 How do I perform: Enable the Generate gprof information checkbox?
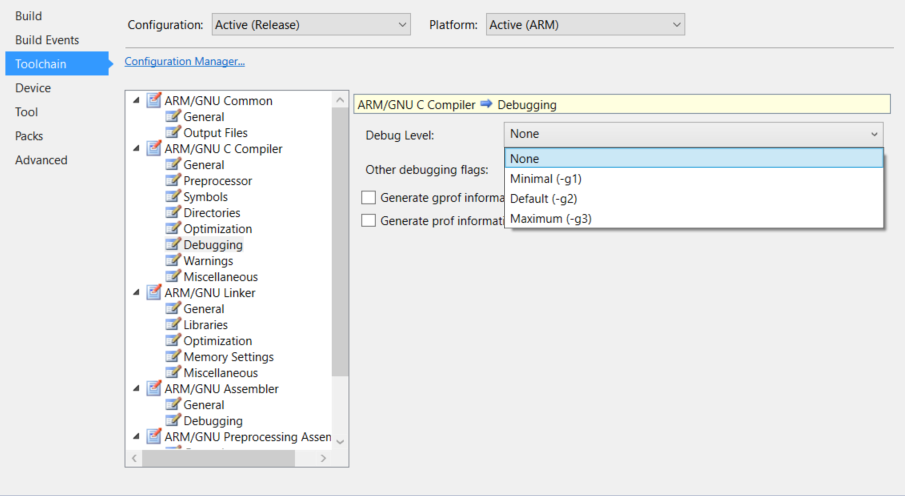(x=369, y=198)
